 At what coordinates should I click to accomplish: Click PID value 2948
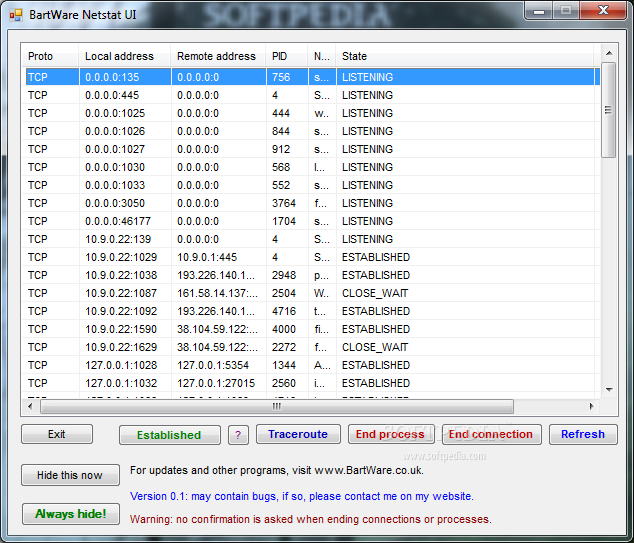(284, 275)
